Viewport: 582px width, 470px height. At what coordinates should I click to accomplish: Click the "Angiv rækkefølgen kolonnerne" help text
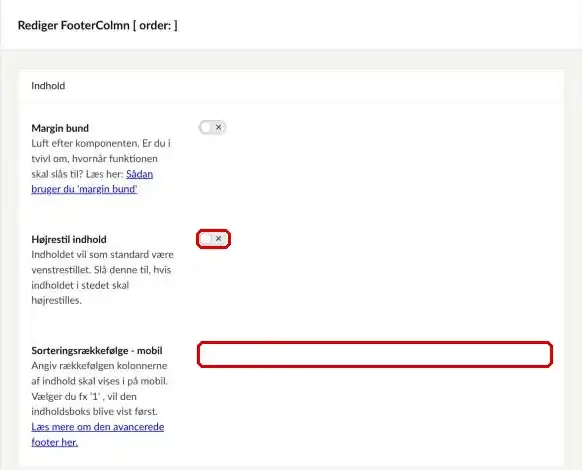[99, 366]
